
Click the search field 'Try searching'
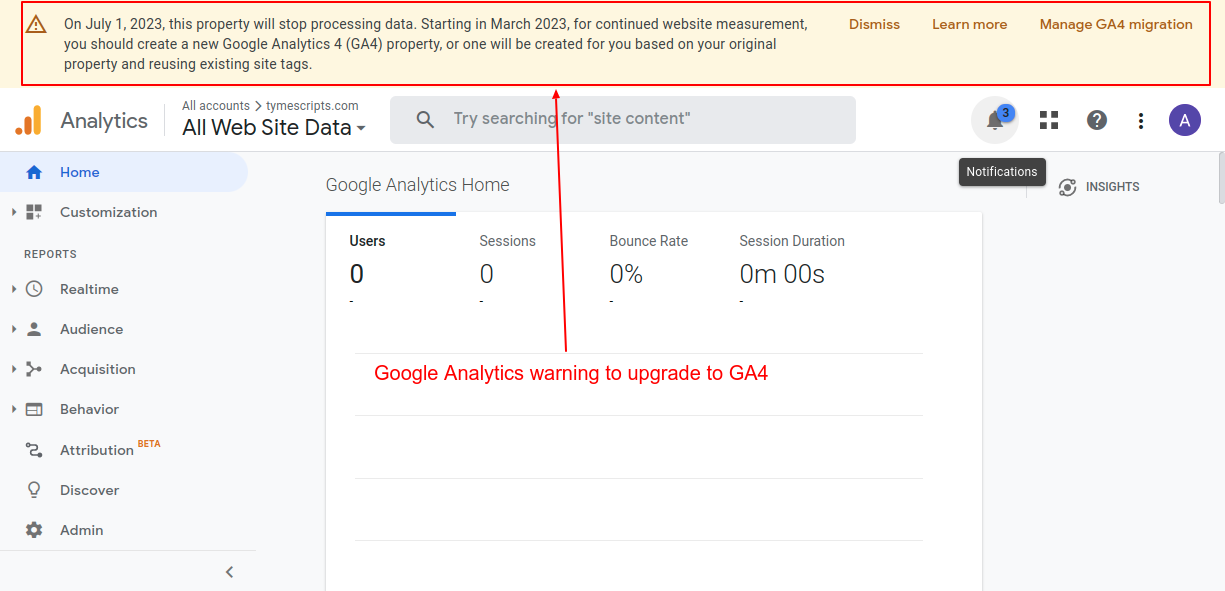click(623, 119)
